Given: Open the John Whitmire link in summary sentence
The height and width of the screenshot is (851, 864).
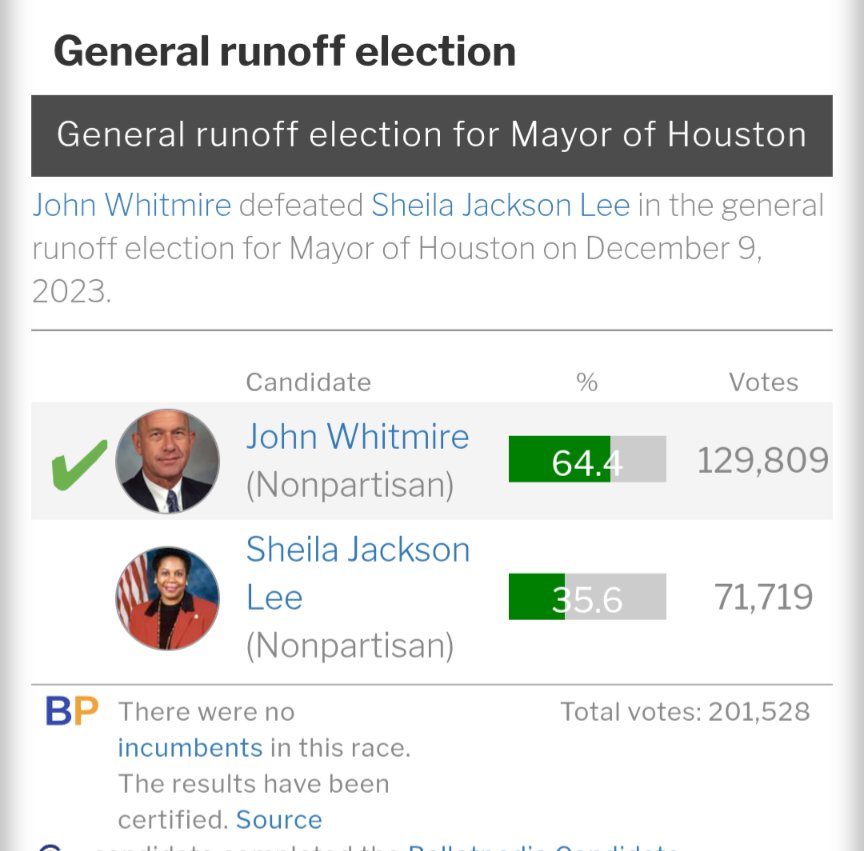Looking at the screenshot, I should coord(132,205).
